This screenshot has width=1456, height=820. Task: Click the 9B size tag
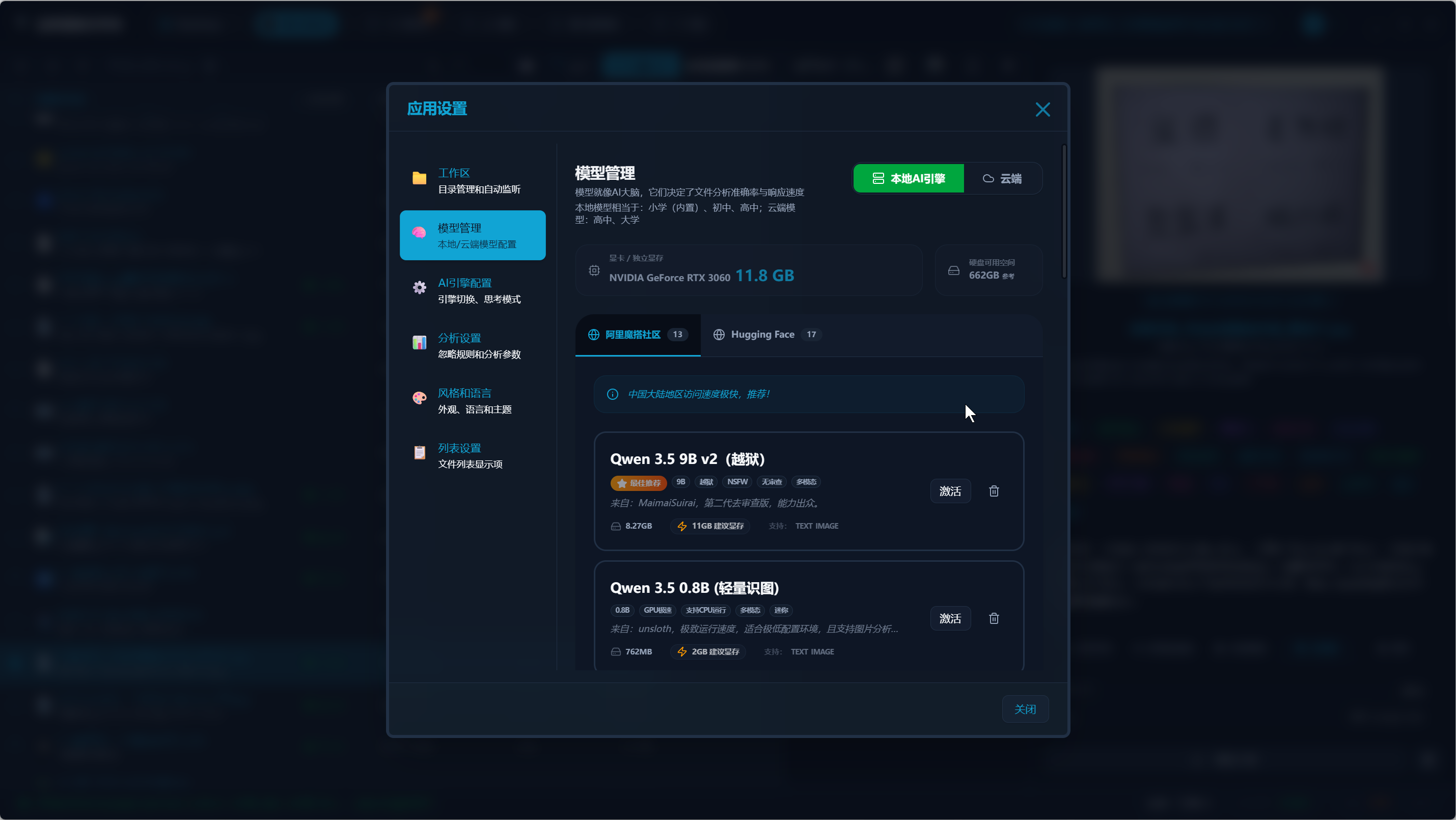point(680,482)
